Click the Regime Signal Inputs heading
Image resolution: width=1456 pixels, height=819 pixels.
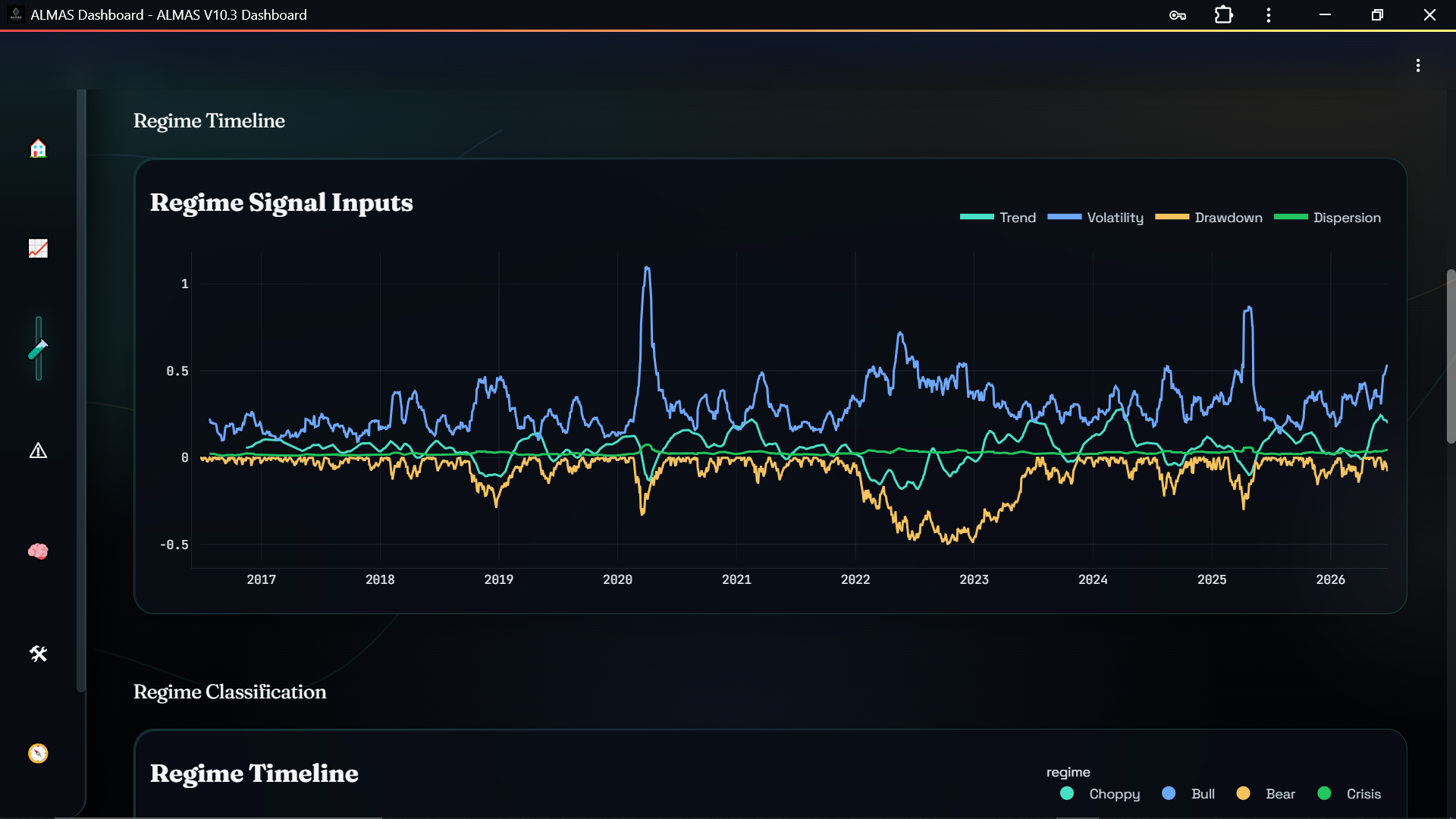pyautogui.click(x=281, y=202)
